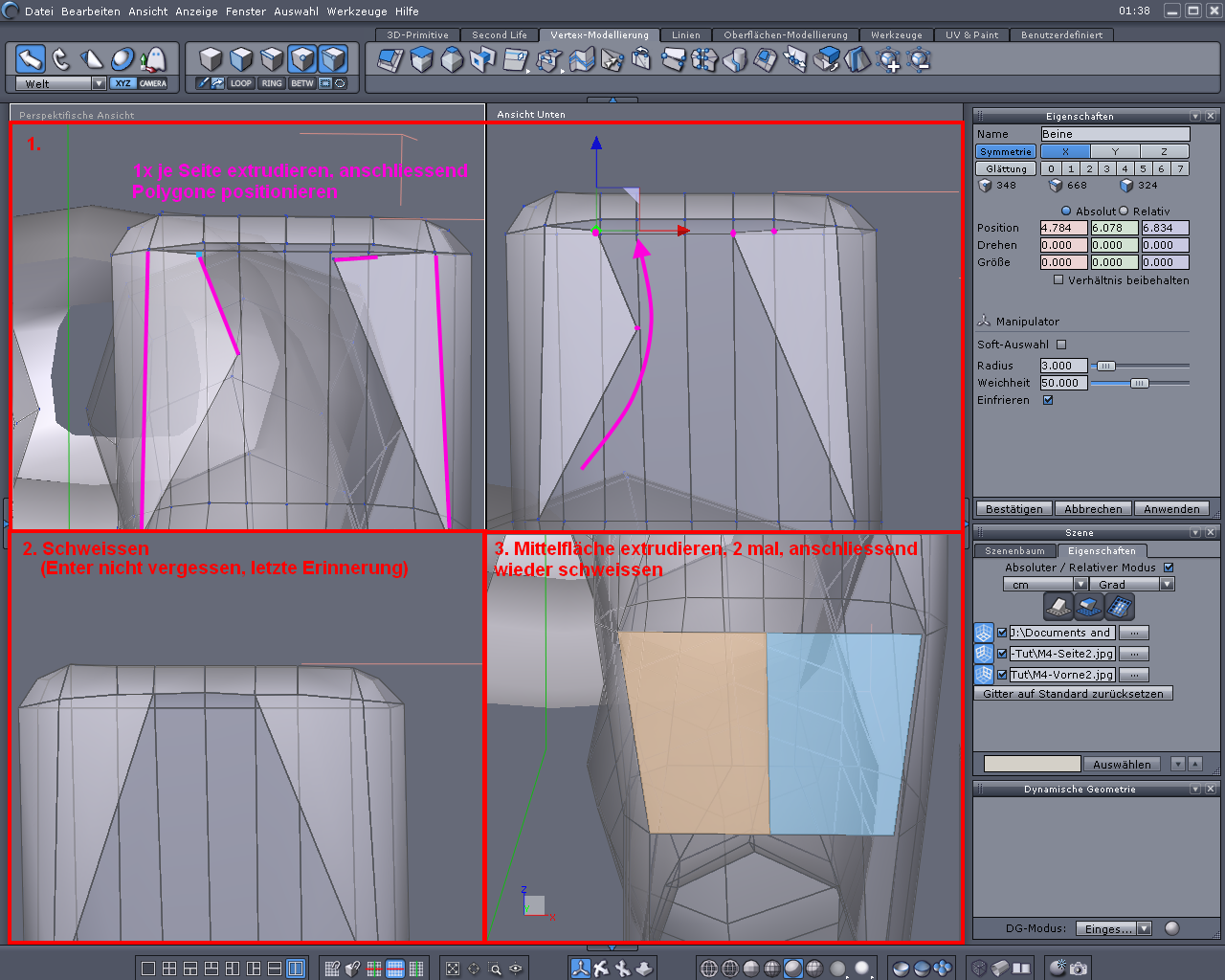Click the increase smoothing icon with plus
The image size is (1225, 980).
point(889,60)
